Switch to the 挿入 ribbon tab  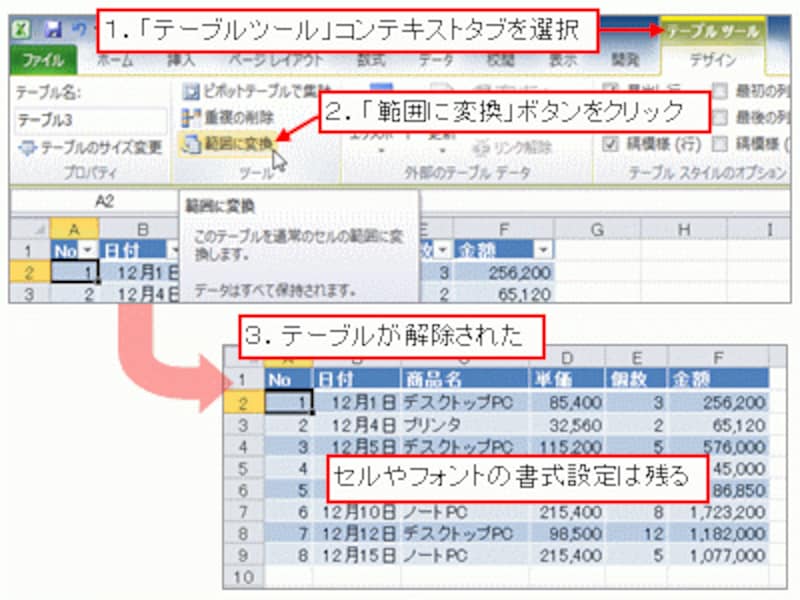(181, 61)
